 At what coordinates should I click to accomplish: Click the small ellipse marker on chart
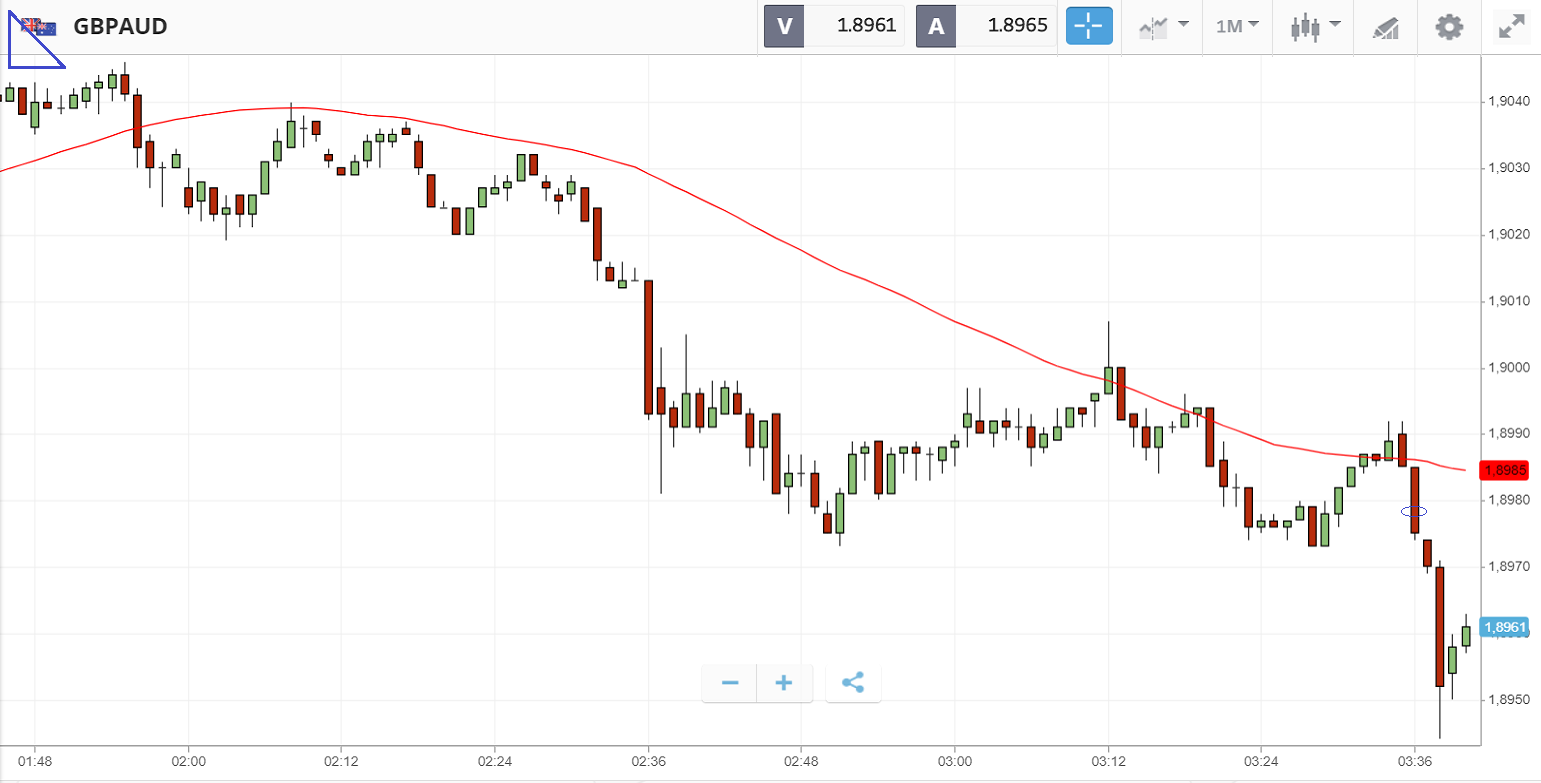coord(1413,511)
